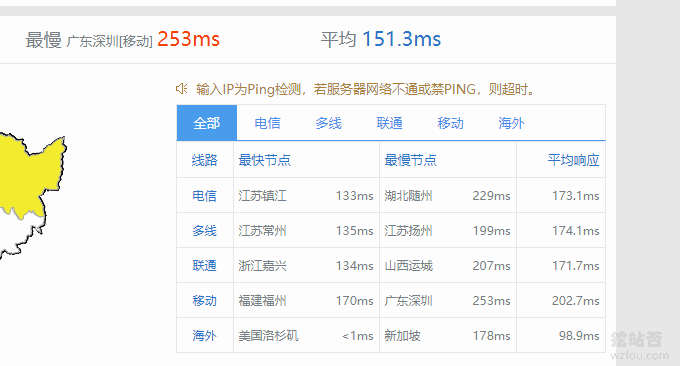Select the 浙江嘉兴 node cell
The height and width of the screenshot is (366, 680).
[x=262, y=265]
